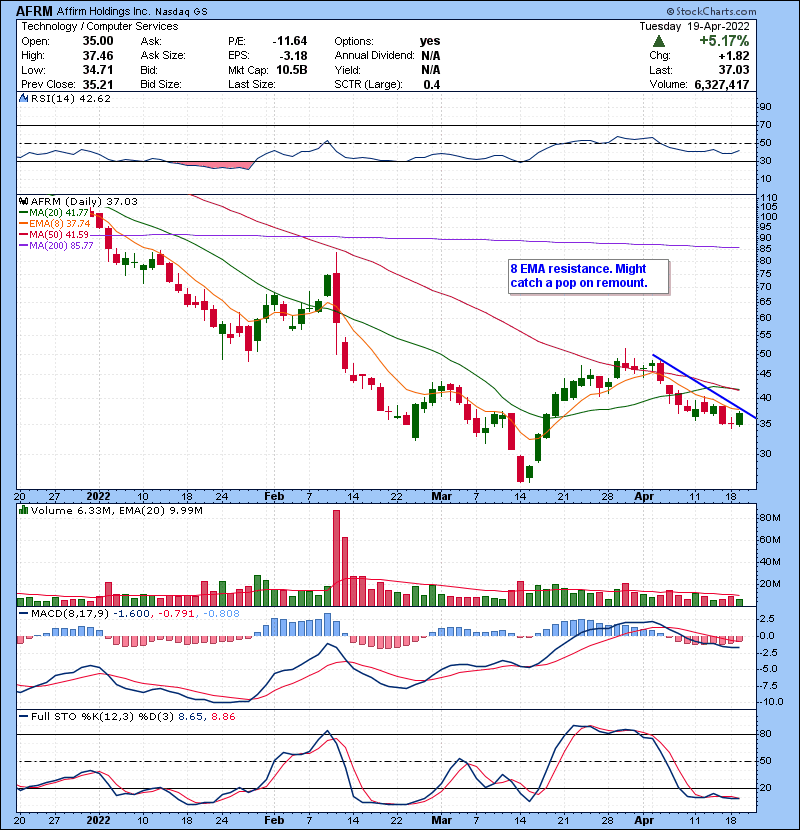The width and height of the screenshot is (800, 830).
Task: Click the date Tuesday 19-Apr-2022
Action: [x=694, y=26]
